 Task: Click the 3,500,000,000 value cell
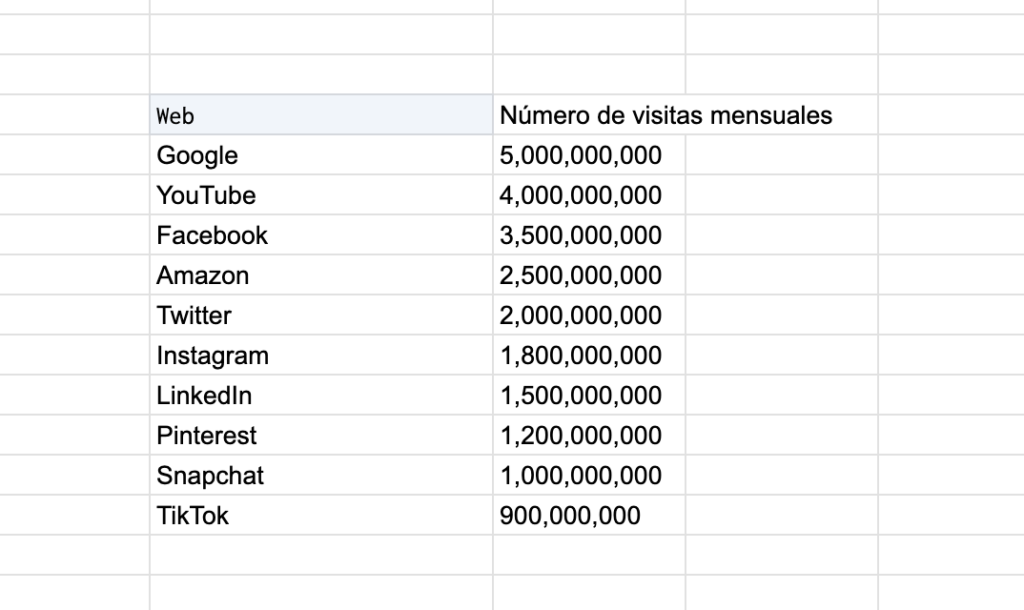tap(589, 235)
